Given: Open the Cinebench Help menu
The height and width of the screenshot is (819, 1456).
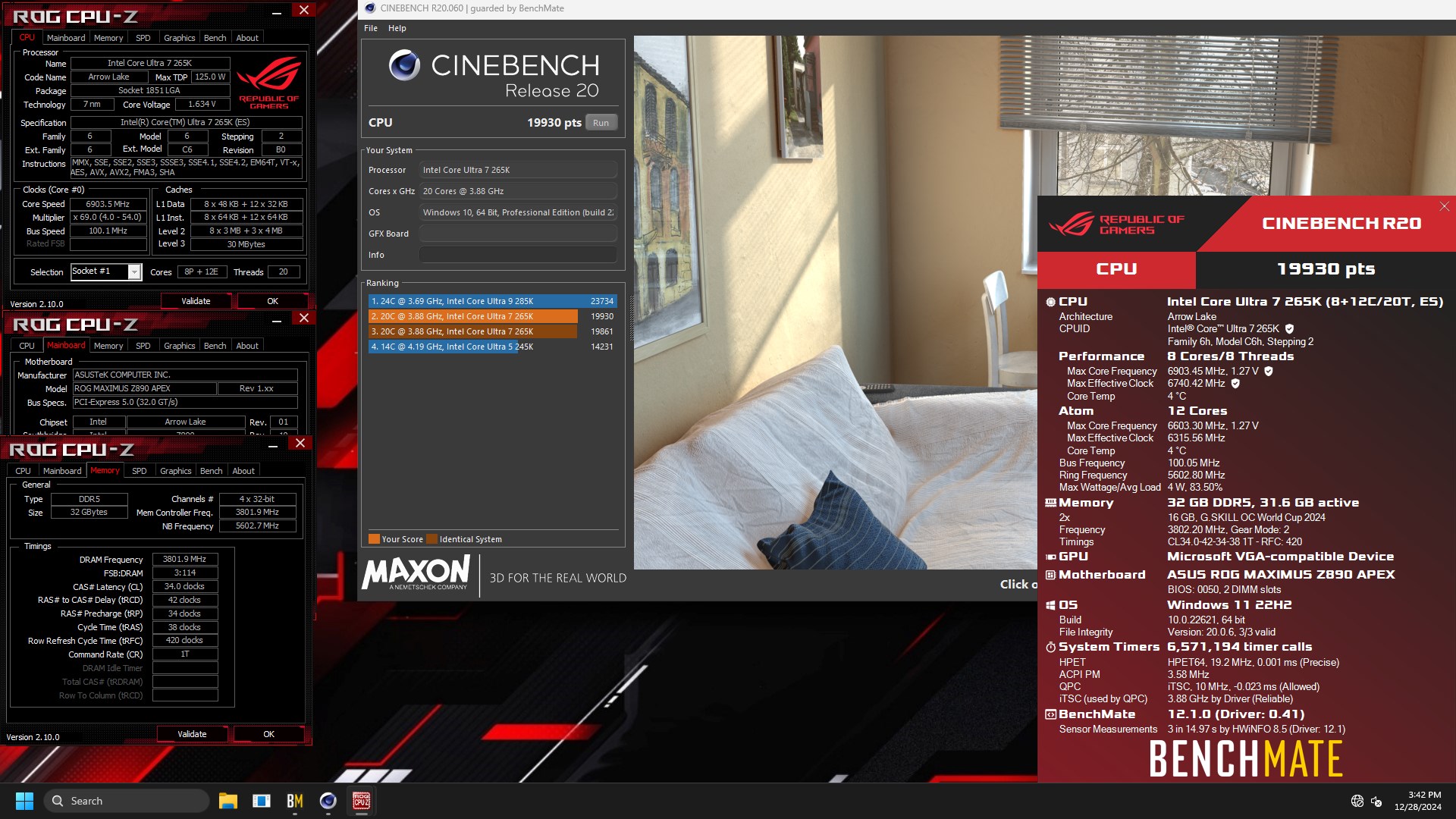Looking at the screenshot, I should point(397,28).
